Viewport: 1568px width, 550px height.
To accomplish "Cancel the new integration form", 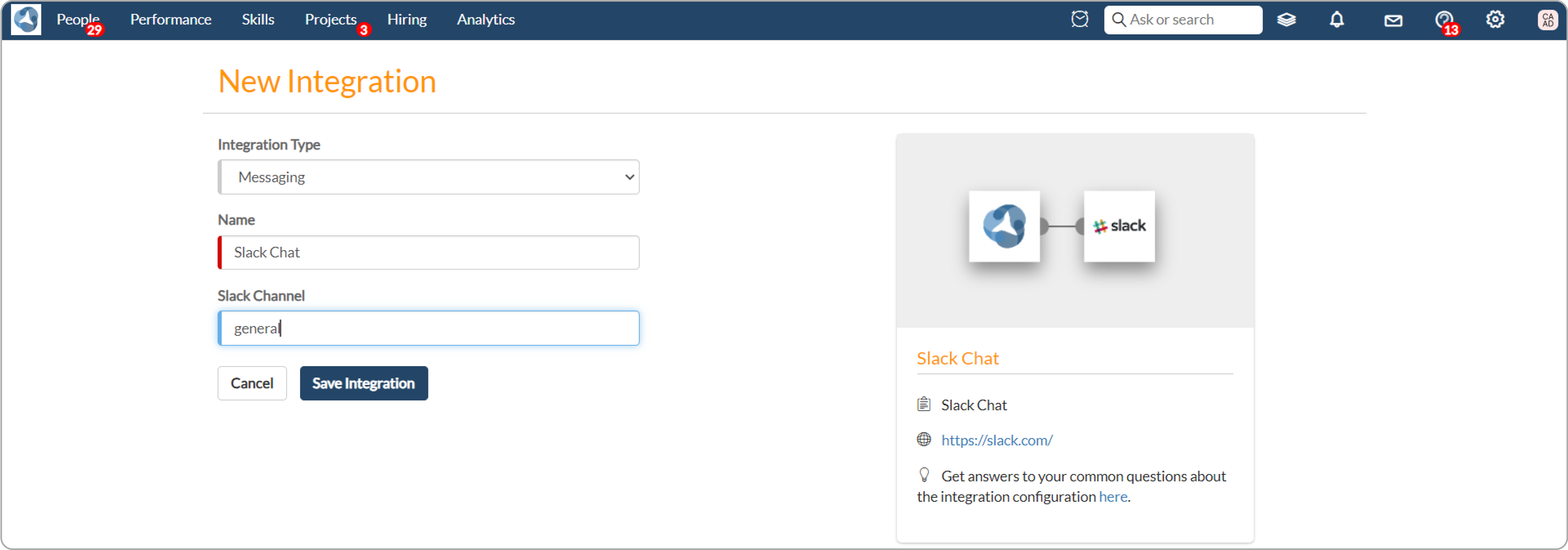I will coord(251,383).
